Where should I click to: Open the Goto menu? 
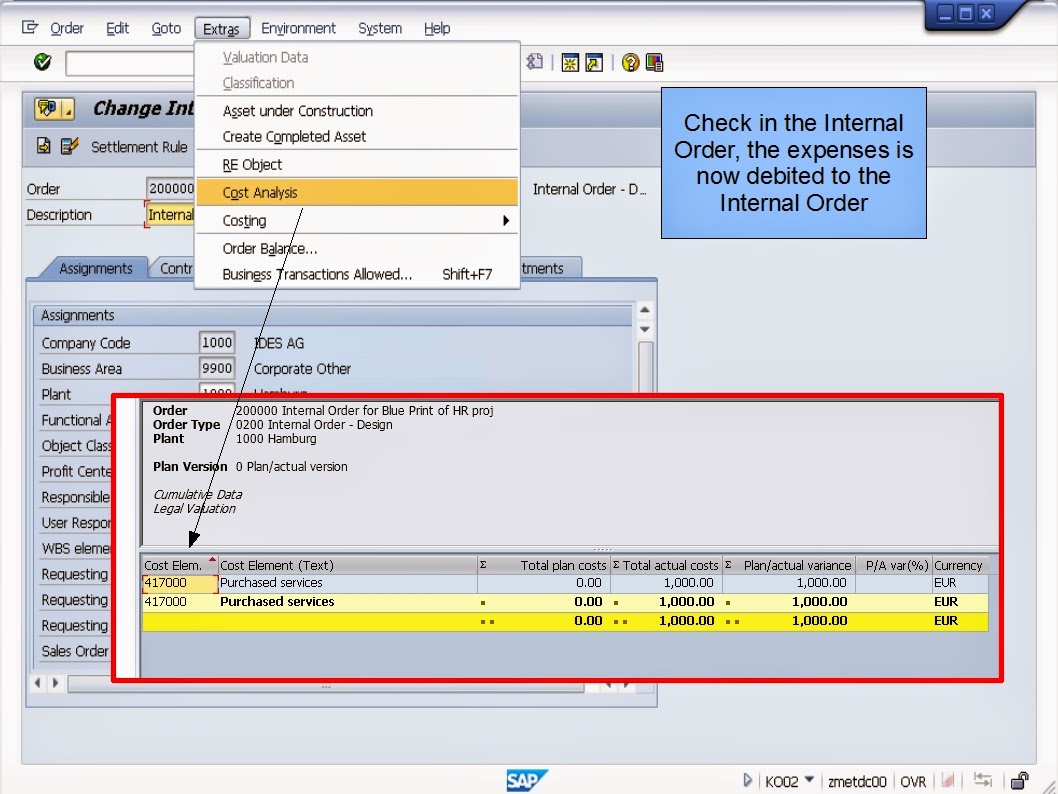click(x=166, y=28)
